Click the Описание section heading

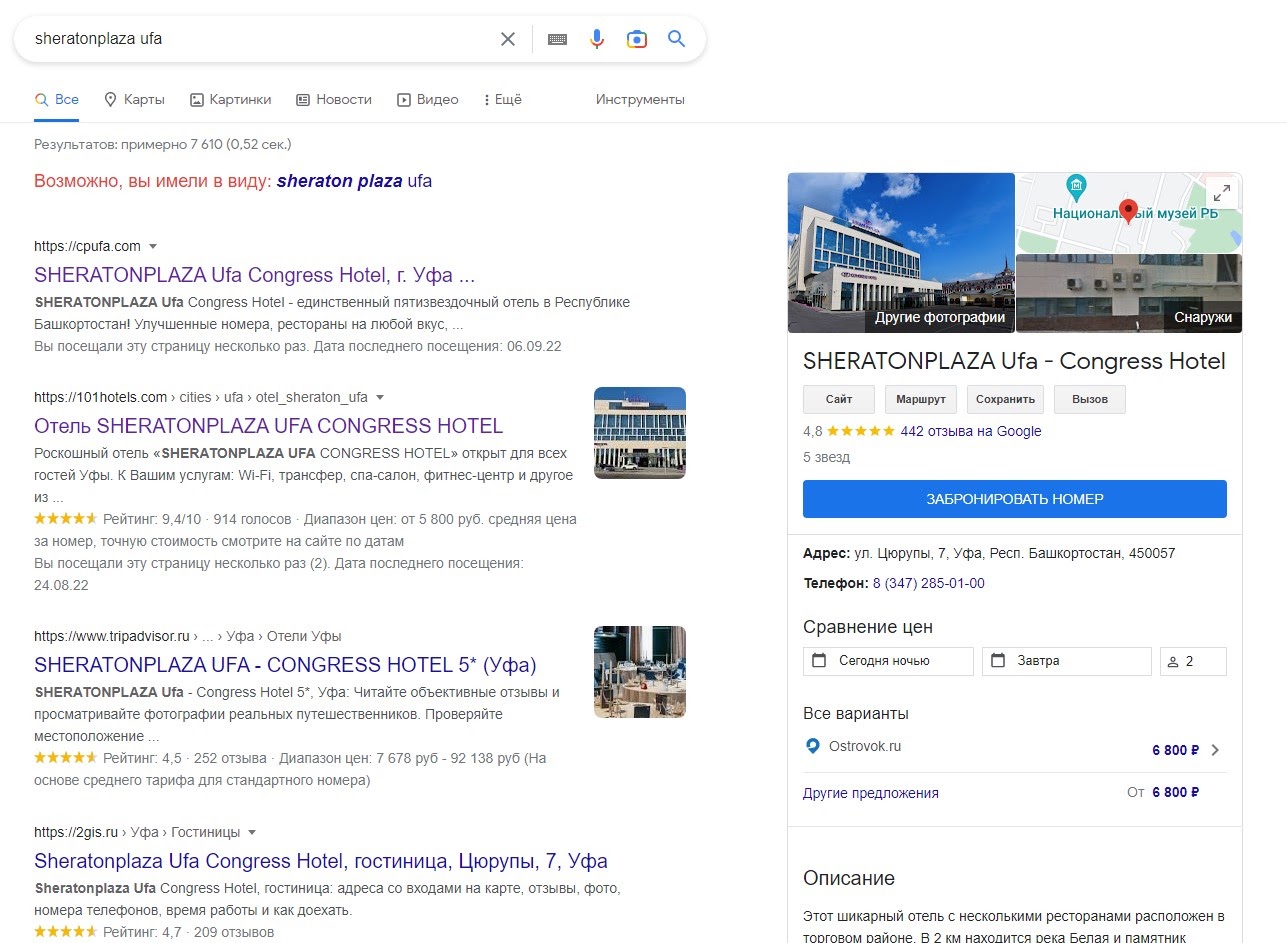(849, 878)
